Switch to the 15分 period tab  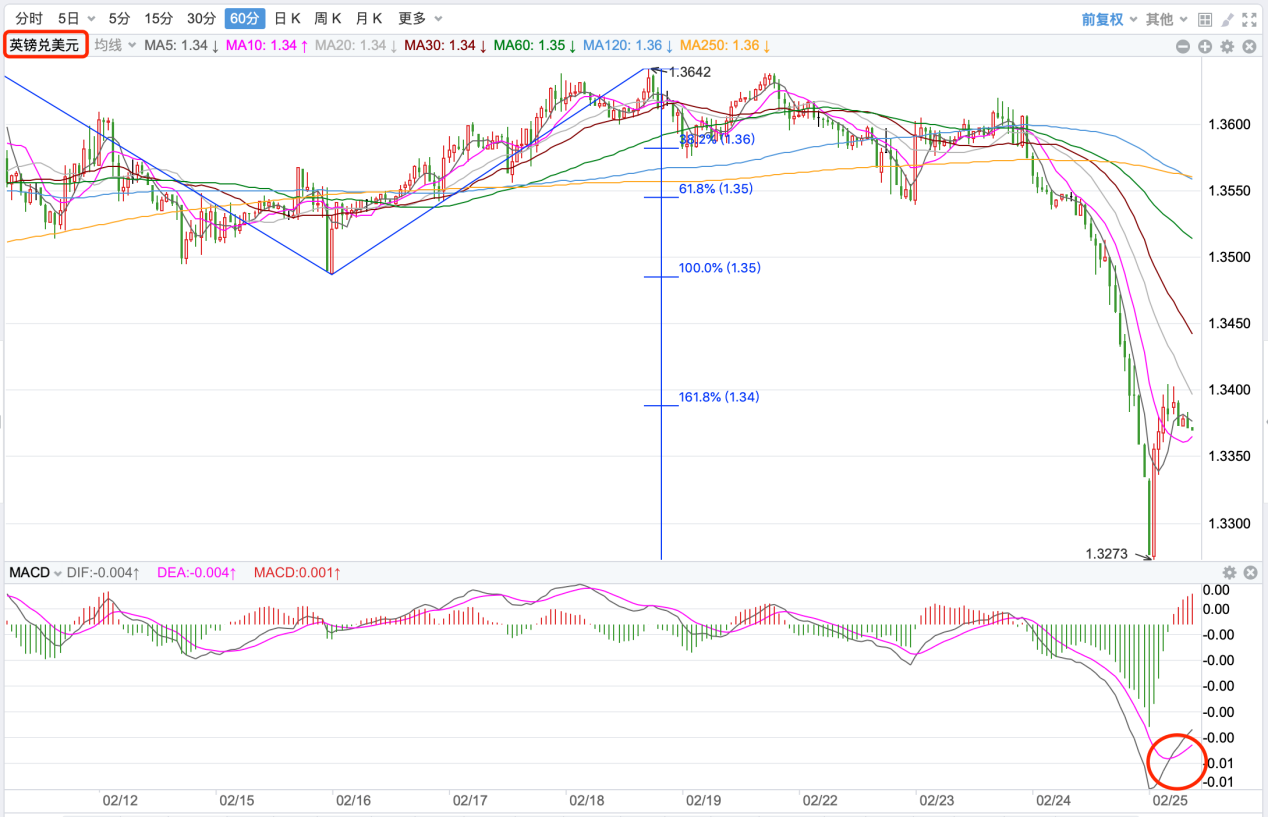[158, 19]
